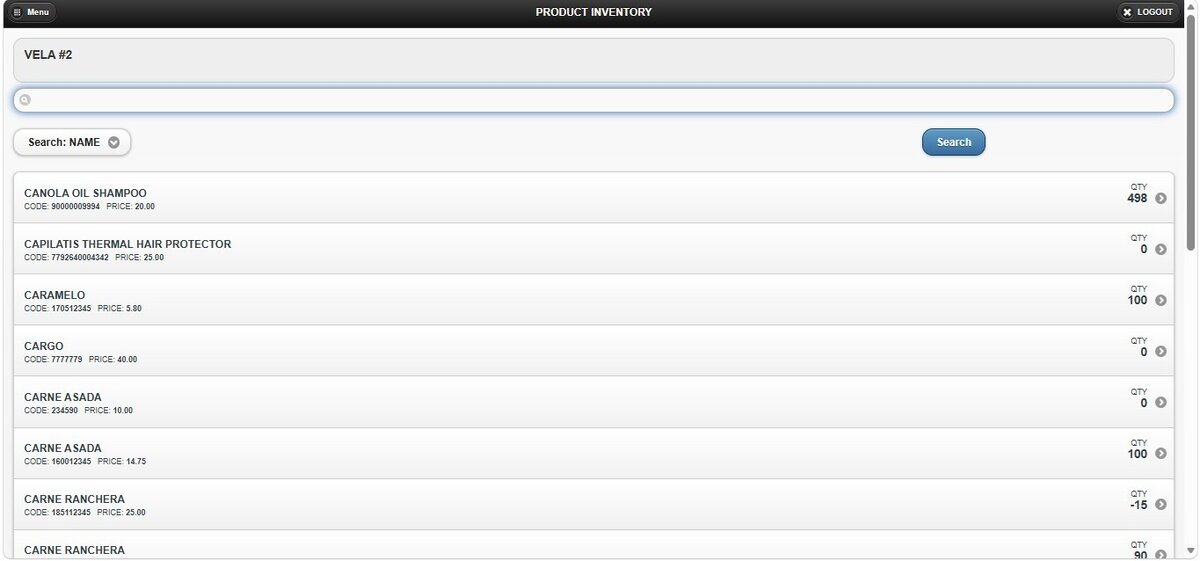Open the Search: NAME dropdown

click(x=72, y=142)
